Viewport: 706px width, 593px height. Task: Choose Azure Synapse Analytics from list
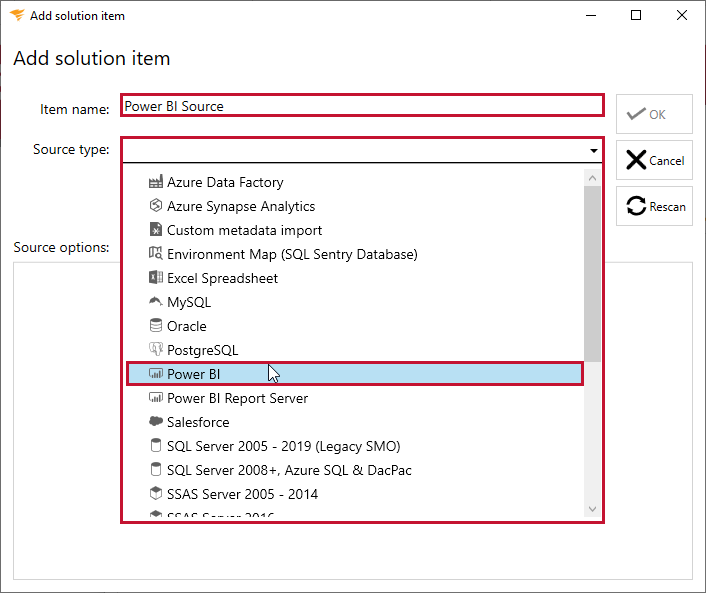tap(355, 206)
